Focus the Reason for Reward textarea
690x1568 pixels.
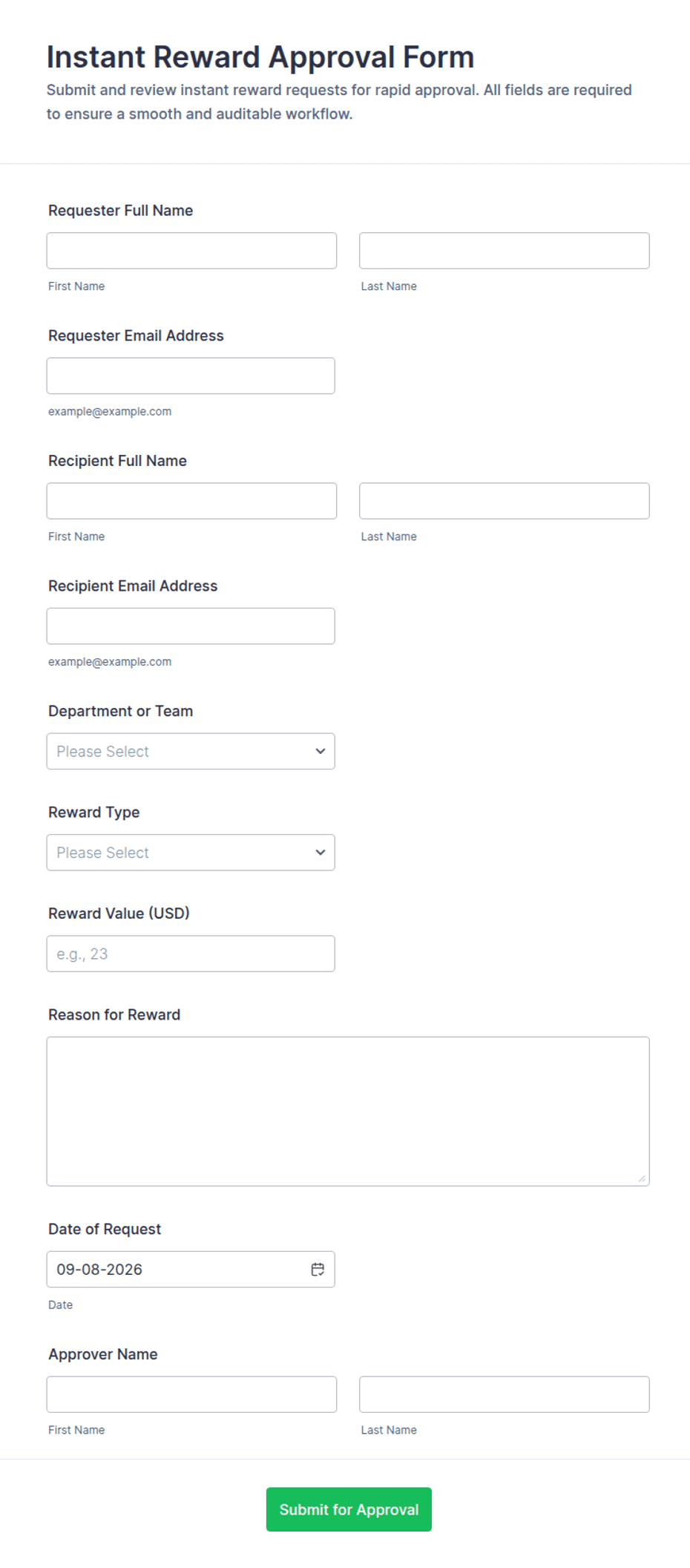point(348,1111)
